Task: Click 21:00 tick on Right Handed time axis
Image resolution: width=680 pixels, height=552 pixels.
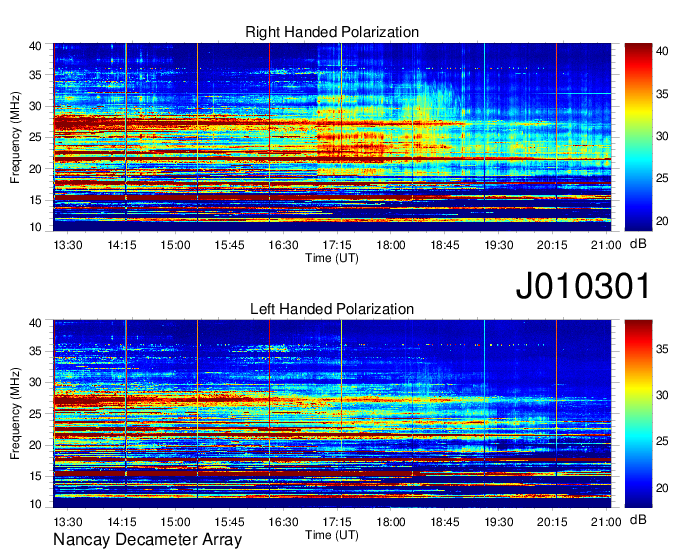Action: pyautogui.click(x=606, y=245)
